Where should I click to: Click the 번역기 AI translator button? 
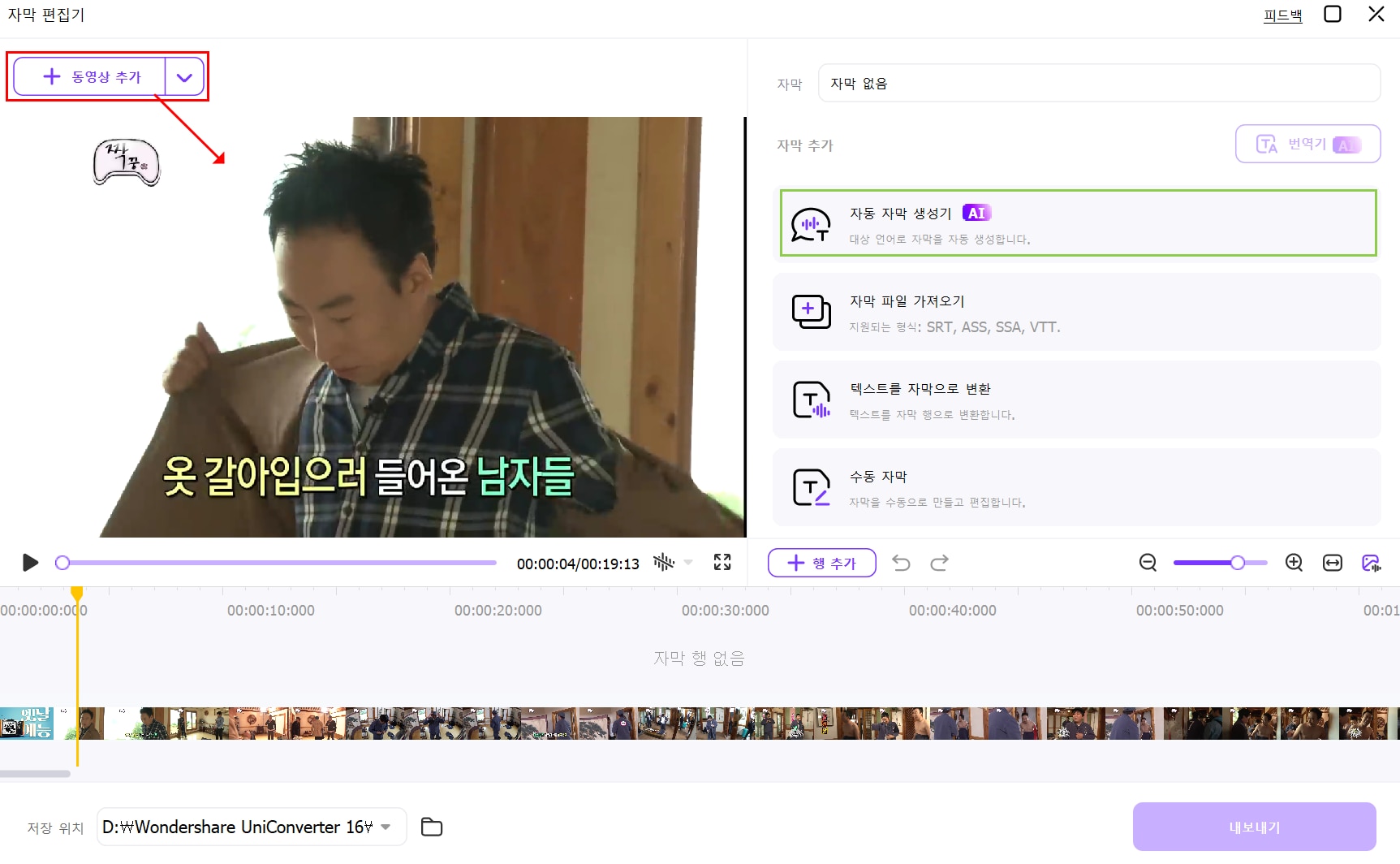click(x=1307, y=144)
